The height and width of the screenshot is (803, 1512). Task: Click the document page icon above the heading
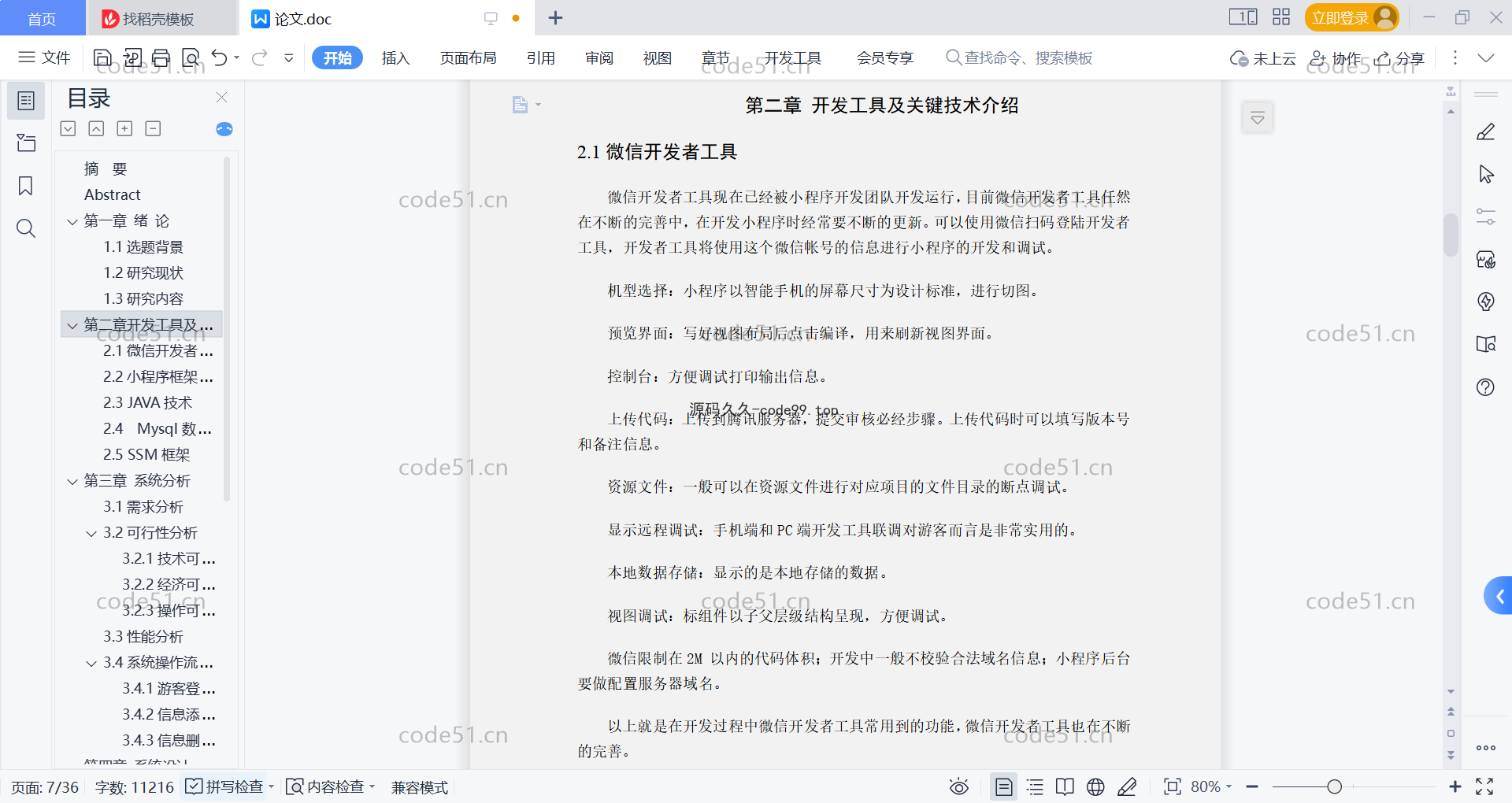point(520,105)
